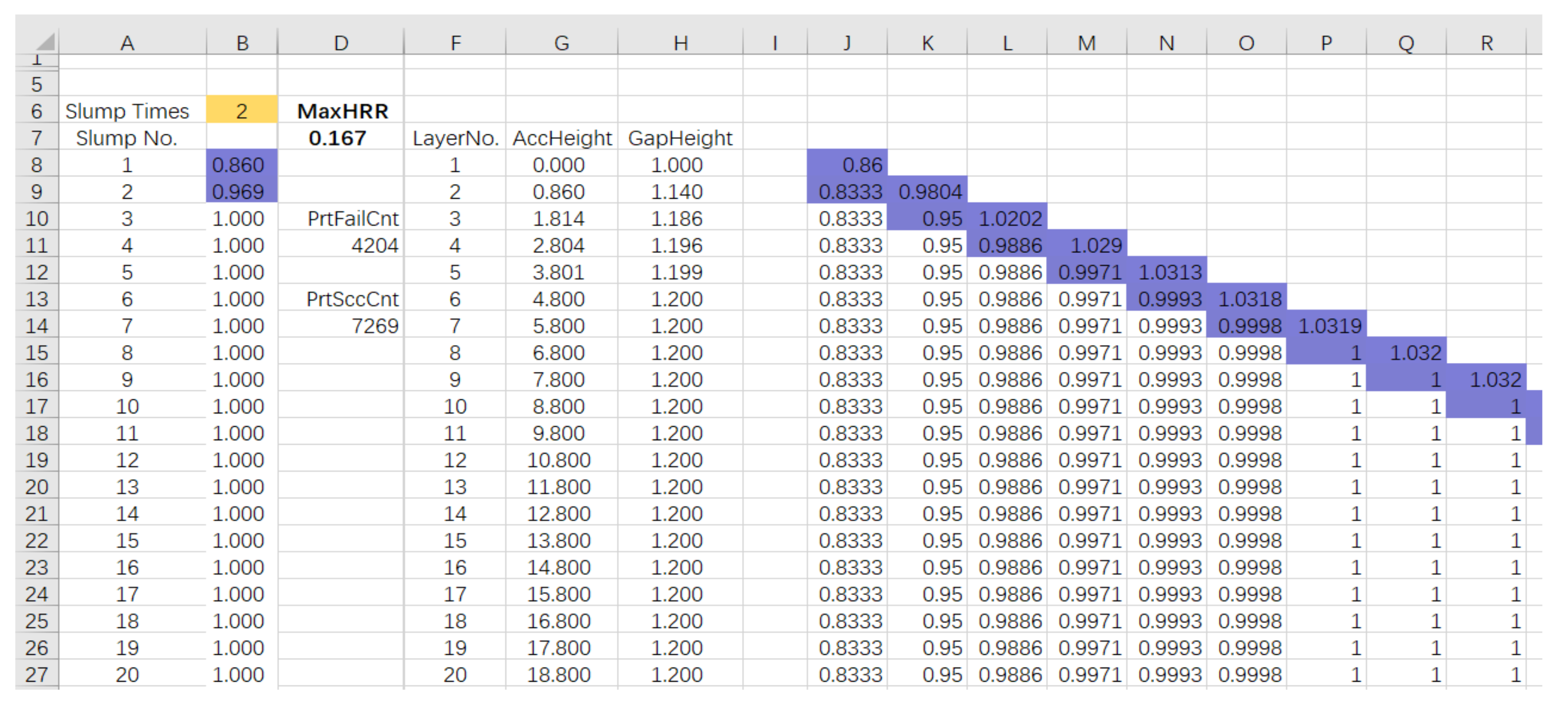Select row 6 header
This screenshot has height=701, width=1568.
click(36, 111)
